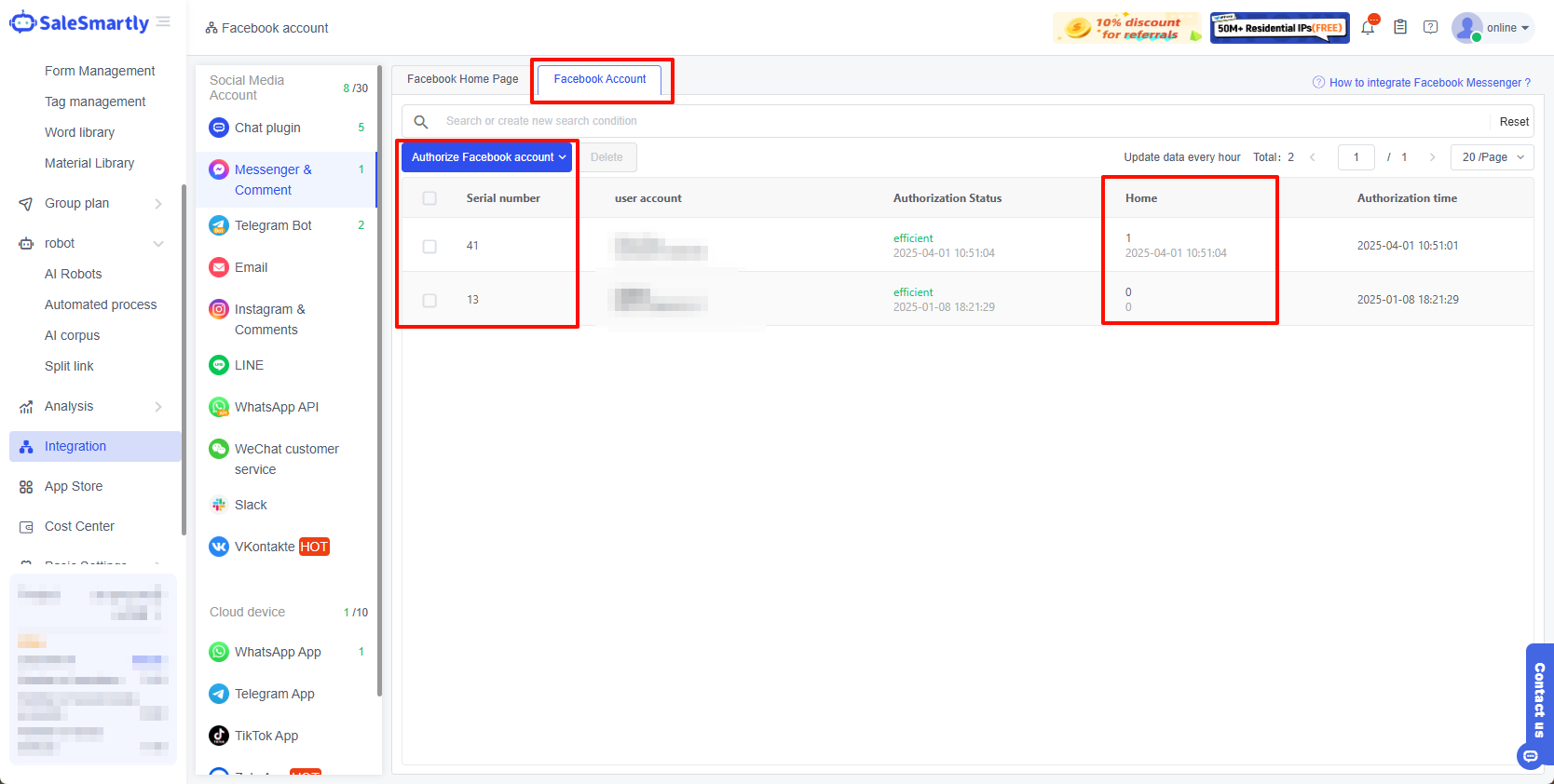The height and width of the screenshot is (784, 1554).
Task: Collapse sidebar using the hamburger menu icon
Action: pyautogui.click(x=163, y=22)
